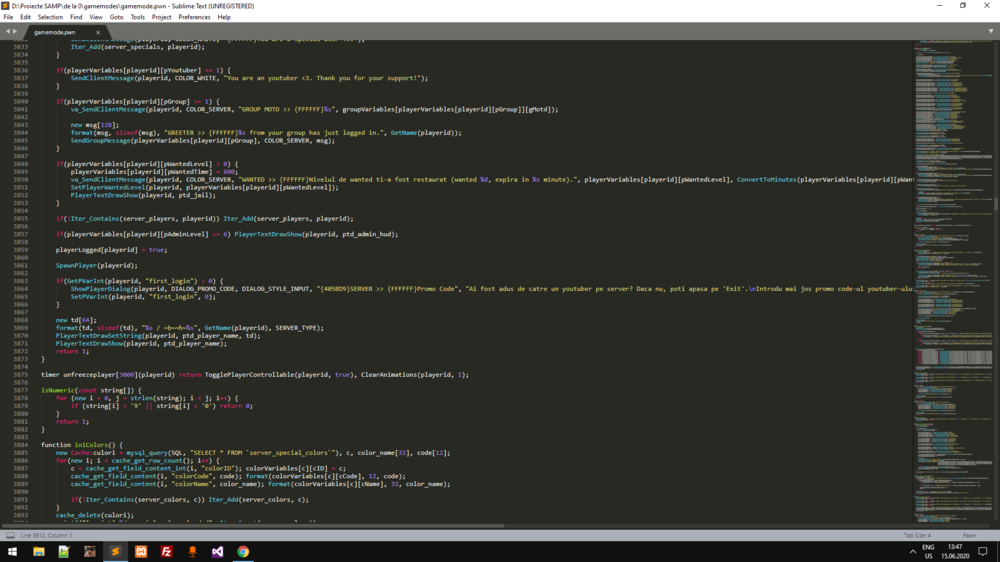The image size is (1000, 562).
Task: Go to next tab arrow
Action: click(x=15, y=31)
